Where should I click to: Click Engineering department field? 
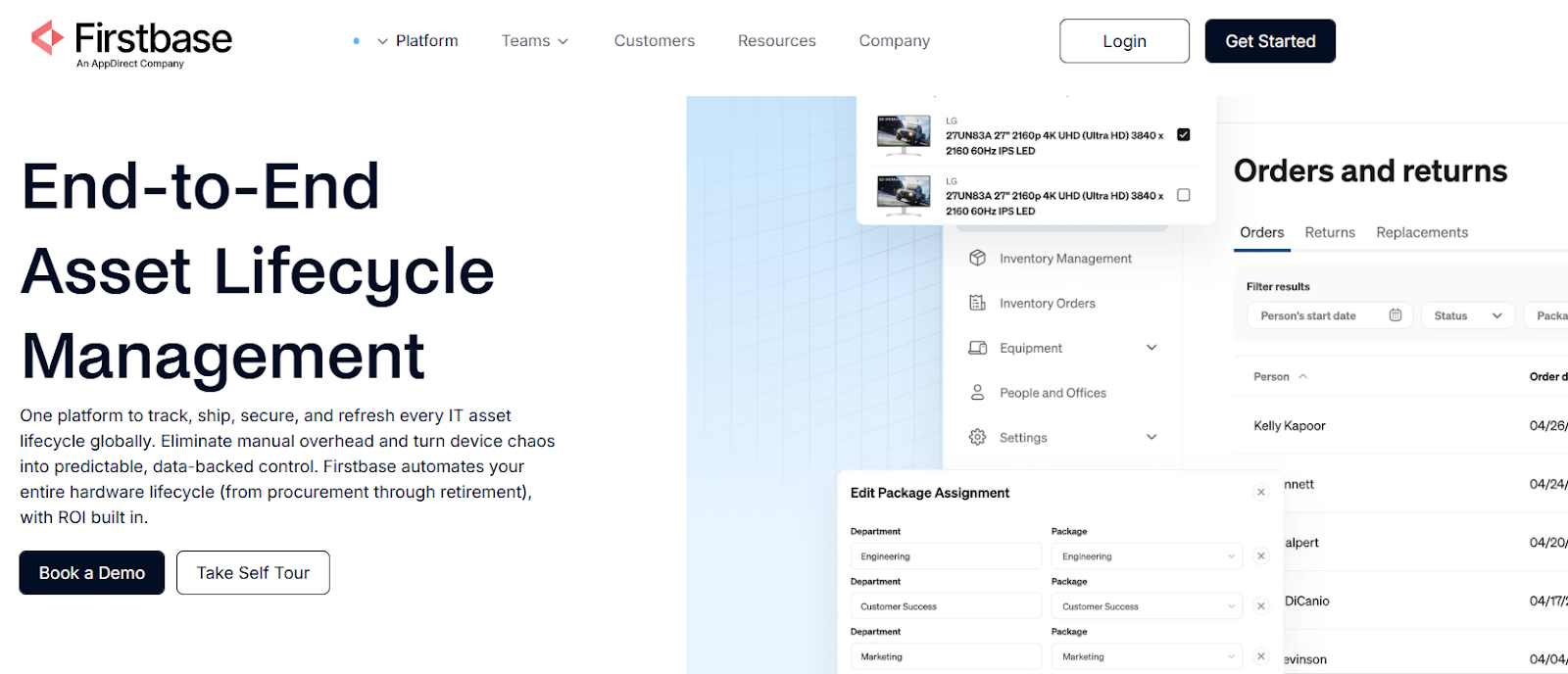[946, 556]
